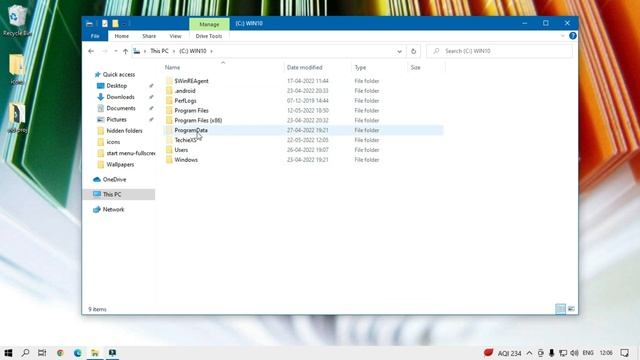
Task: Open Network in the navigation pane
Action: pyautogui.click(x=113, y=209)
